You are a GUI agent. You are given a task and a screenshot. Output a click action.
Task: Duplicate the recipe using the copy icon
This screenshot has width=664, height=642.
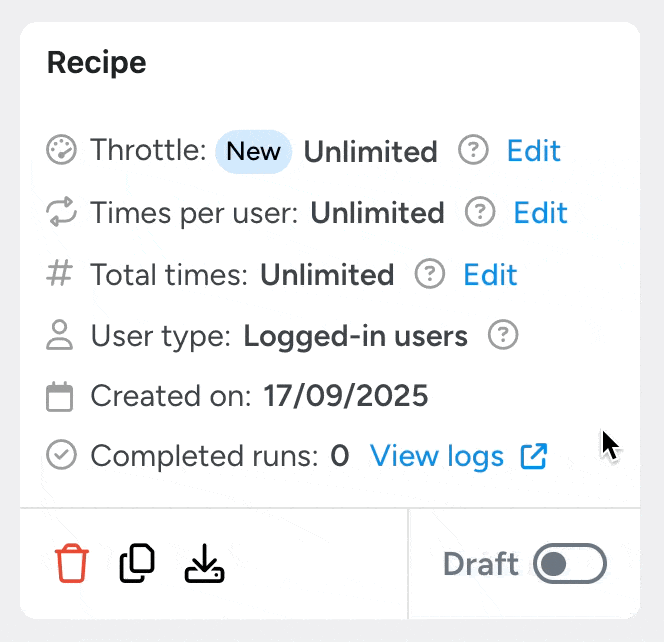(137, 564)
